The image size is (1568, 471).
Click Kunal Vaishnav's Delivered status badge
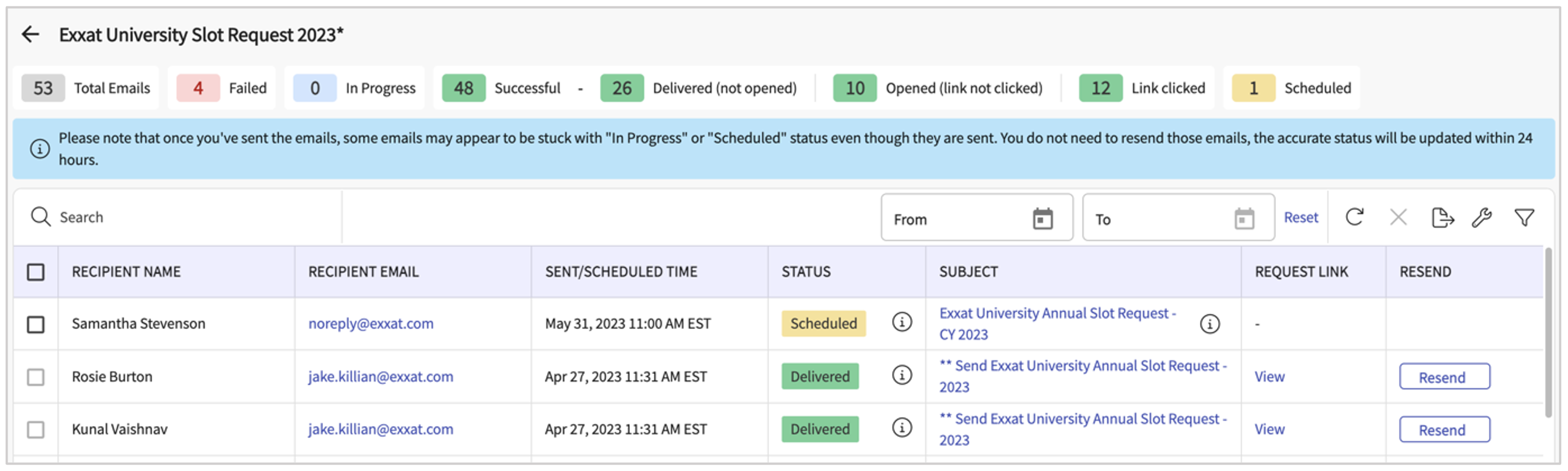pos(820,430)
